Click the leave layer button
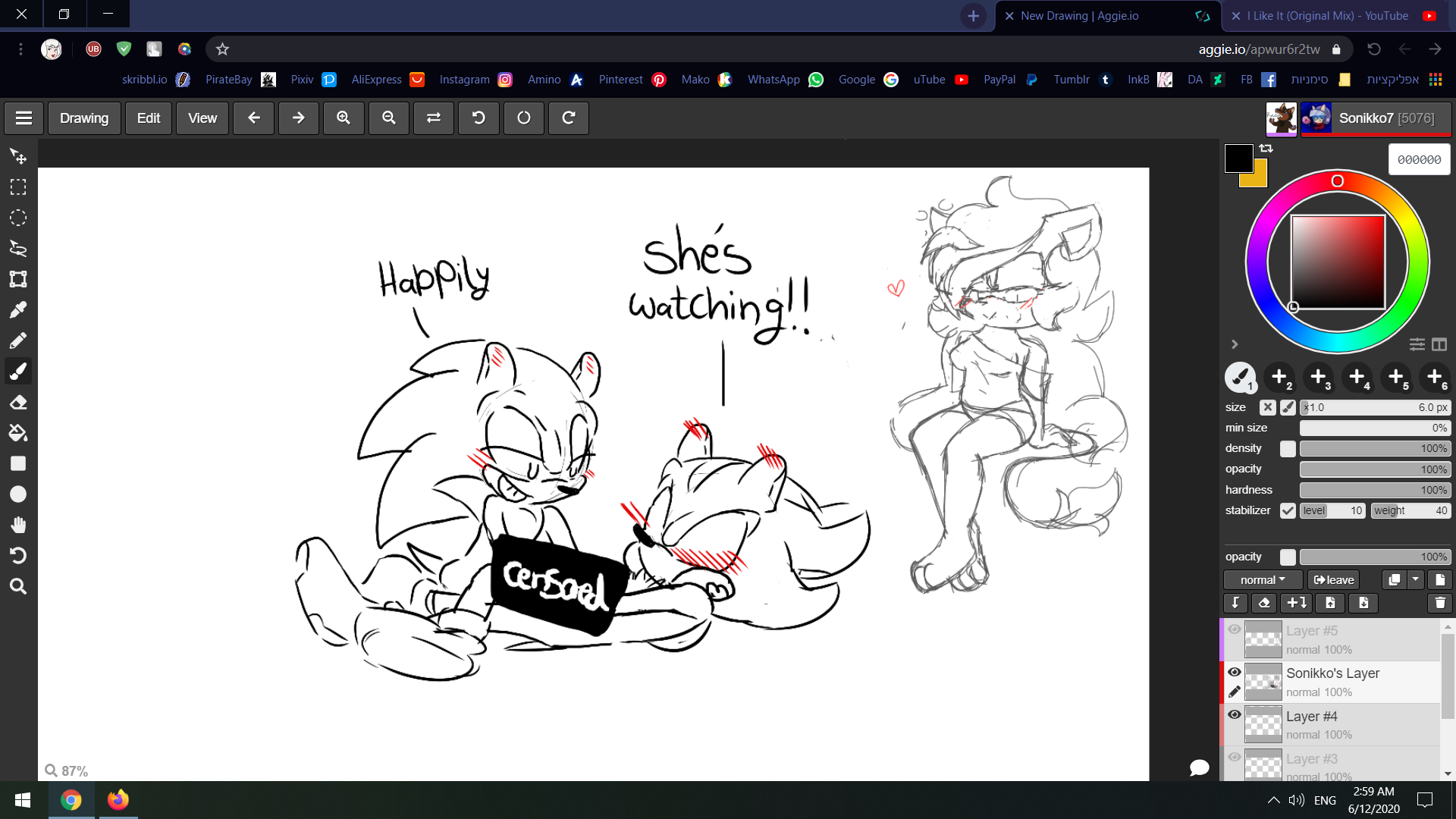 (1333, 580)
